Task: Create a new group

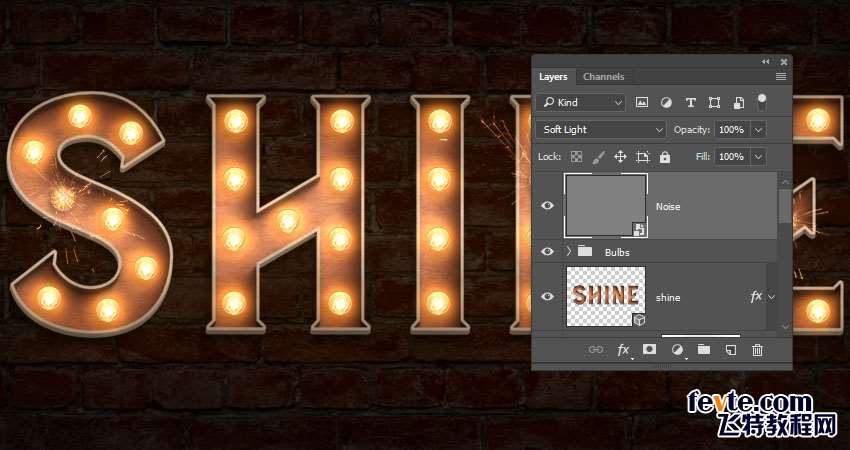Action: click(704, 350)
